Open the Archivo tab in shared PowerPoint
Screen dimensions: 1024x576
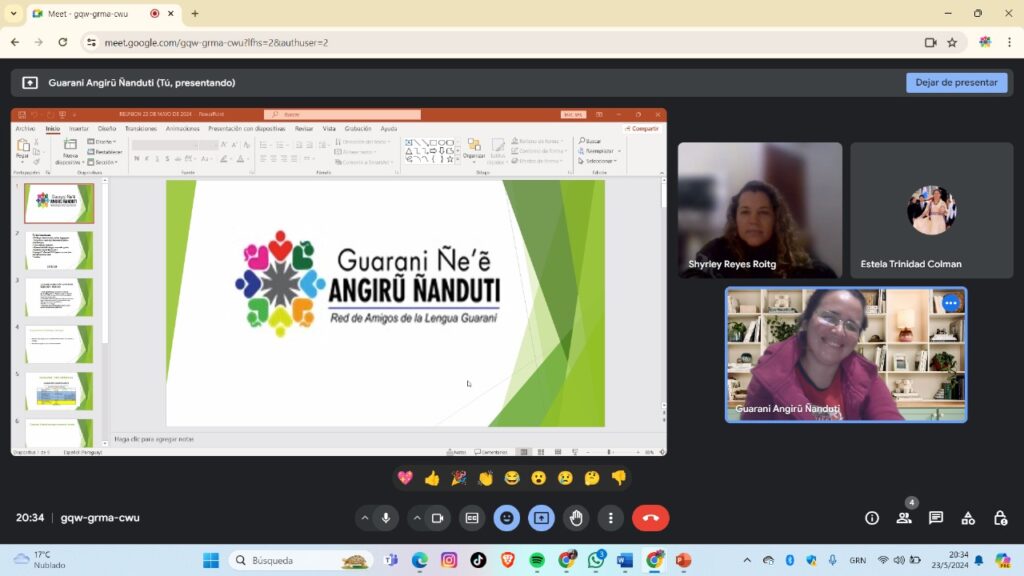tap(25, 129)
